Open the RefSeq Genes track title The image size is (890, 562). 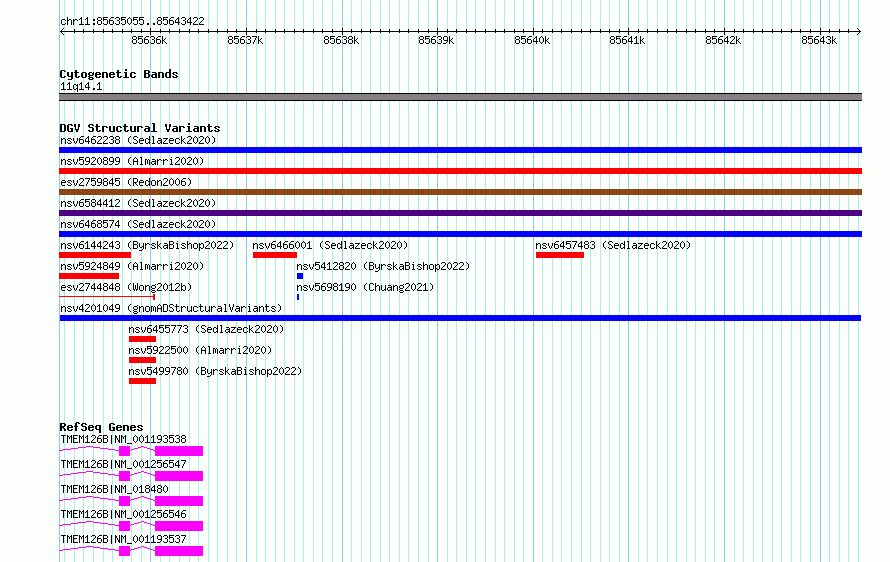click(x=101, y=427)
